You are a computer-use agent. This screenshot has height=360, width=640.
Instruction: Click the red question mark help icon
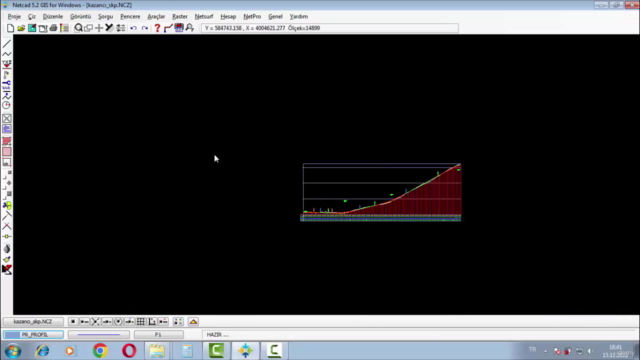click(157, 28)
